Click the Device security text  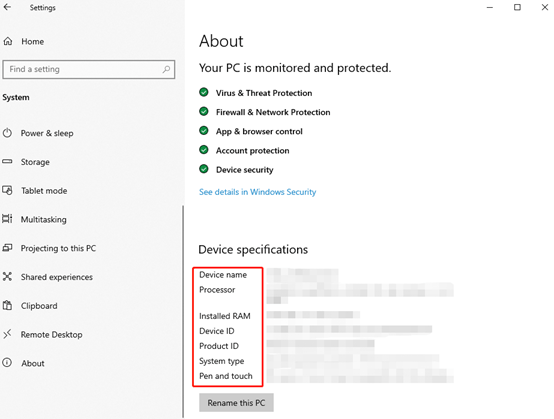pyautogui.click(x=245, y=170)
